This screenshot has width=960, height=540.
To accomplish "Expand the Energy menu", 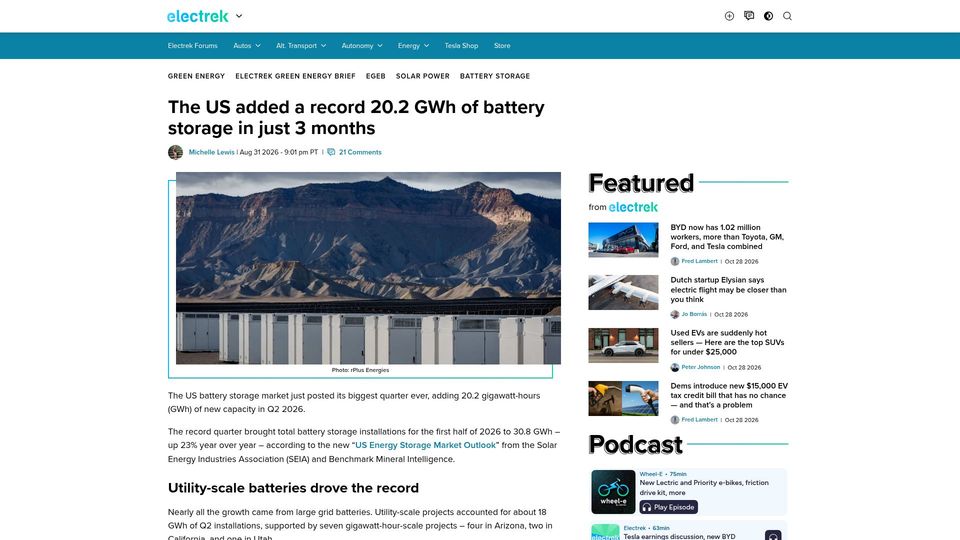I will tap(413, 46).
